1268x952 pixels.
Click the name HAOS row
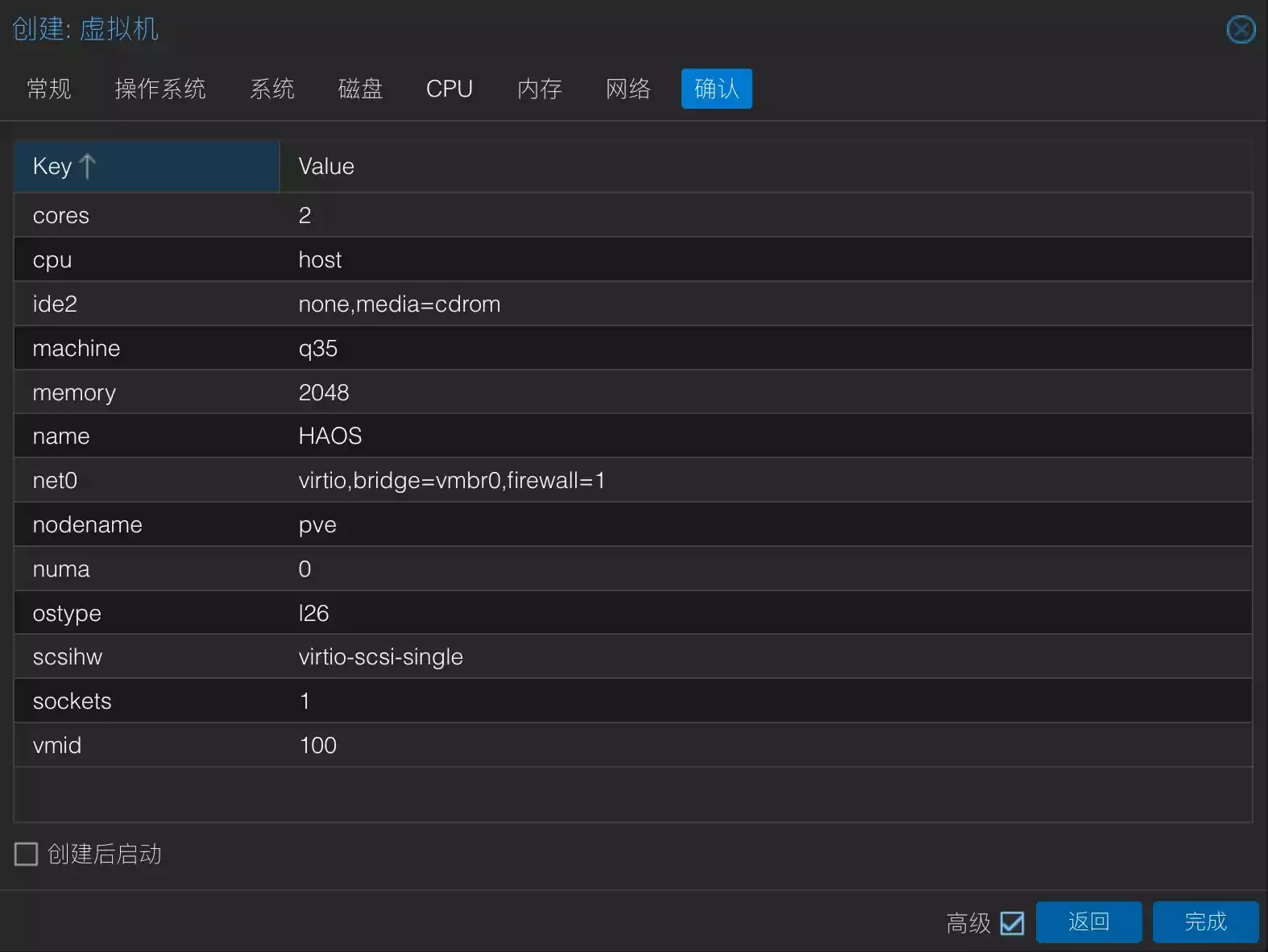(632, 437)
